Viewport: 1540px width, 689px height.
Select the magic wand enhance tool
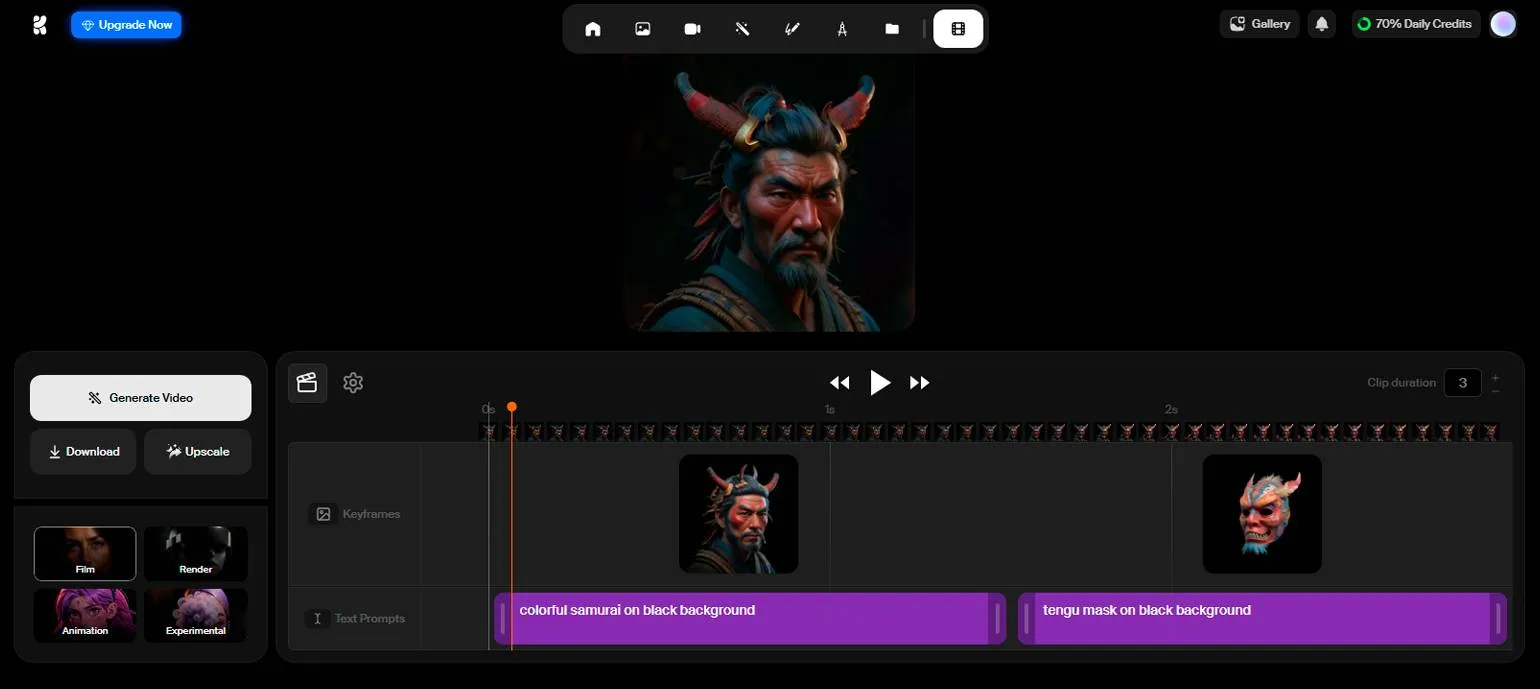[742, 29]
